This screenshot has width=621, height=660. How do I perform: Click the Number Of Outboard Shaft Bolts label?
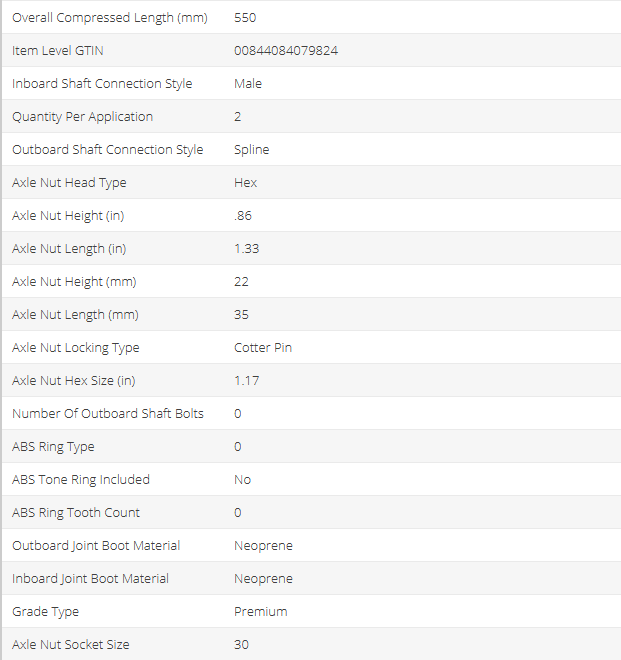(x=108, y=413)
